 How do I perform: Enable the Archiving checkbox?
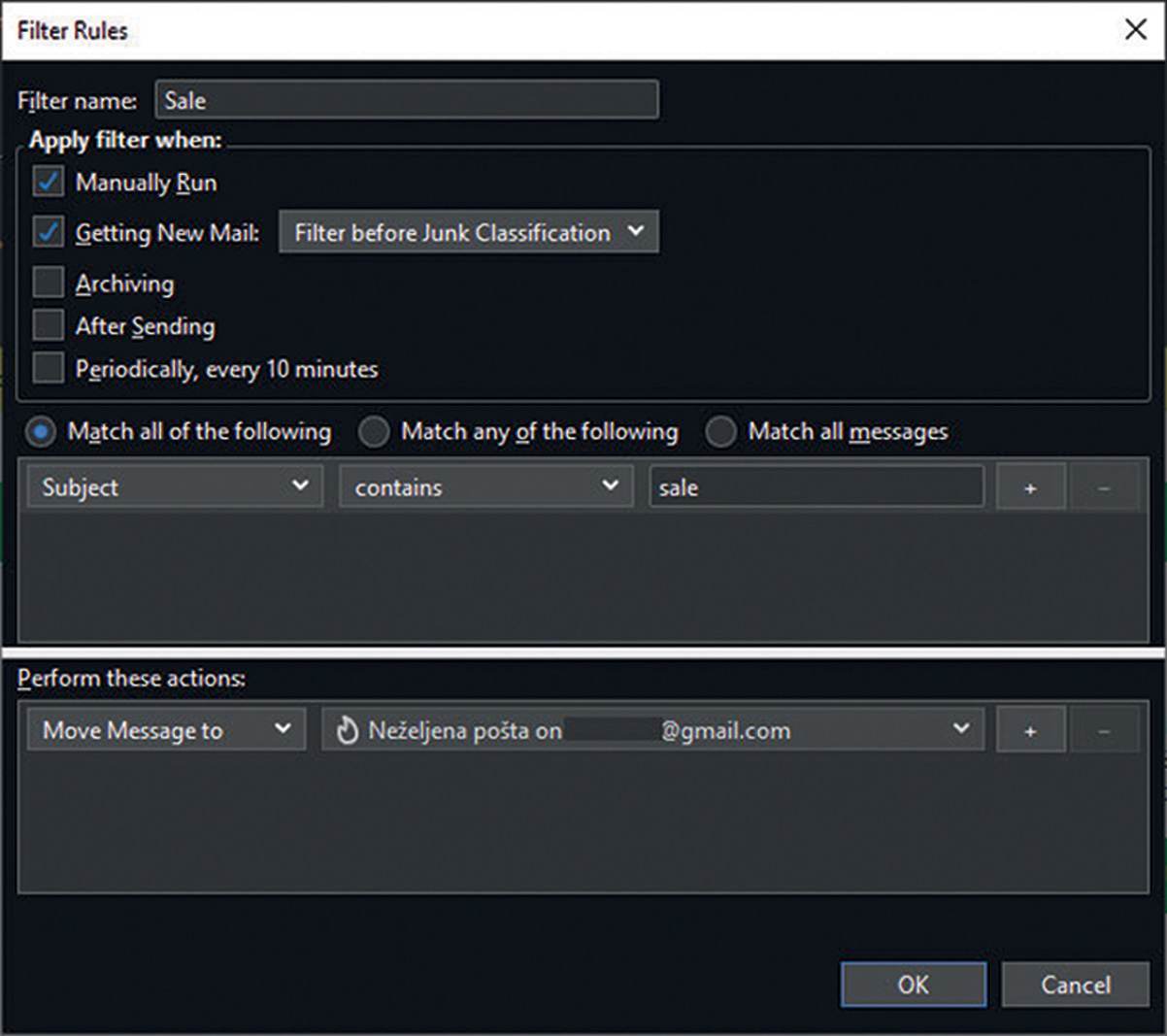tap(49, 283)
